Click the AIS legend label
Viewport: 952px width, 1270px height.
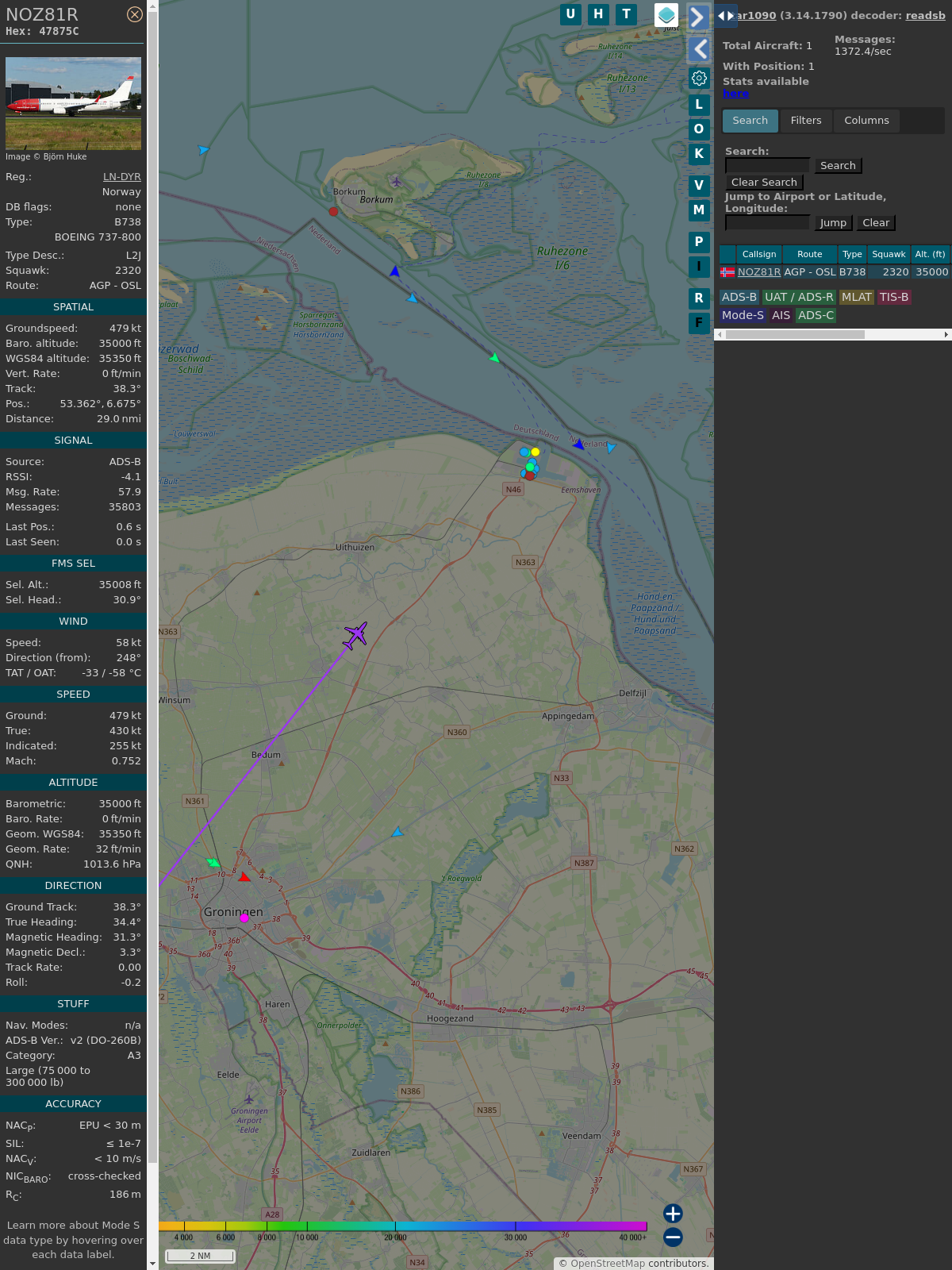[781, 315]
